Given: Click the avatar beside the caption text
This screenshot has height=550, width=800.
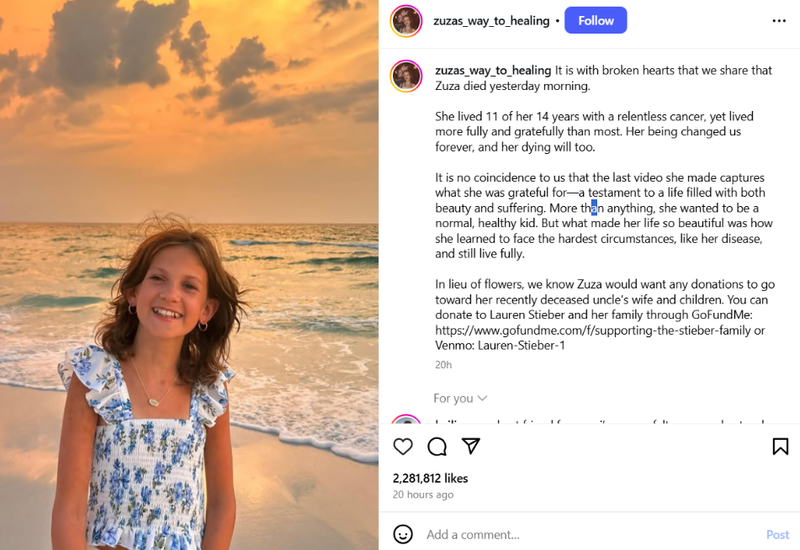Looking at the screenshot, I should tap(407, 76).
